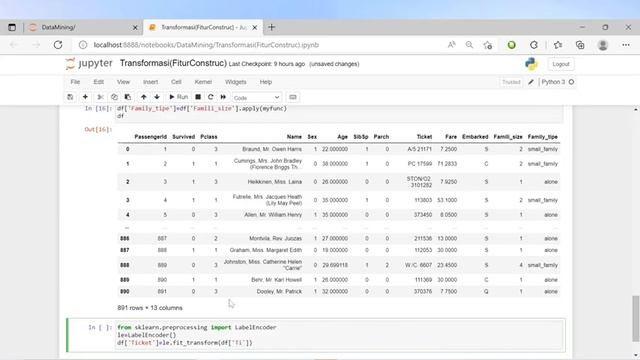This screenshot has width=640, height=360.
Task: Open the collections icon
Action: [x=580, y=45]
